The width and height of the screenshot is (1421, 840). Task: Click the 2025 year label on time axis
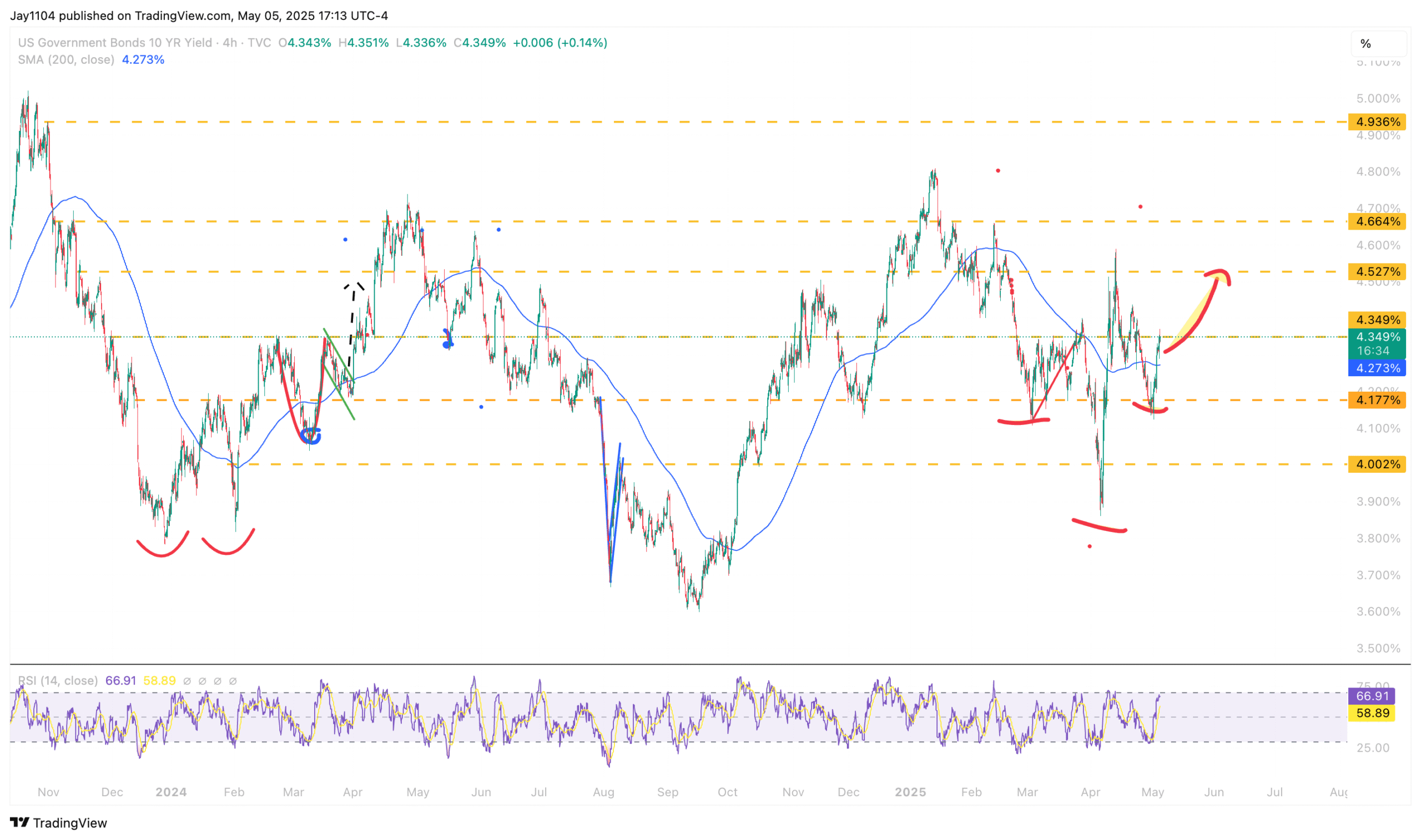(910, 792)
